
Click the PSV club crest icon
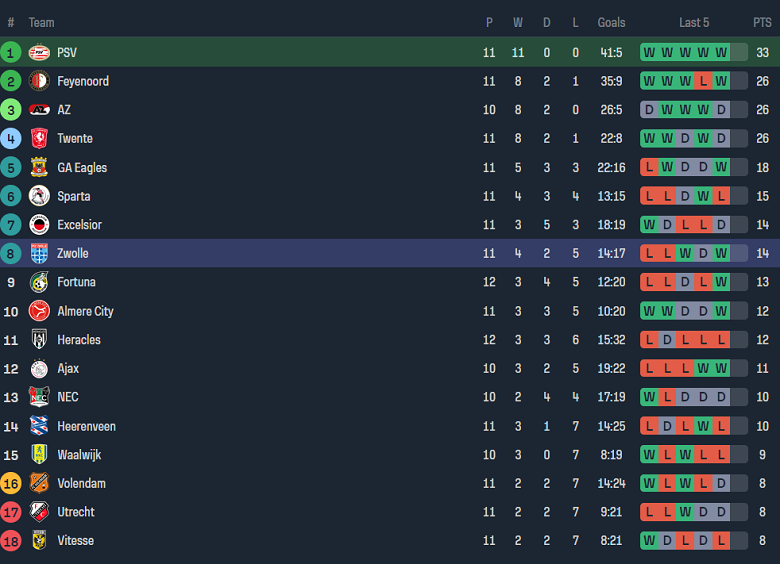point(39,52)
